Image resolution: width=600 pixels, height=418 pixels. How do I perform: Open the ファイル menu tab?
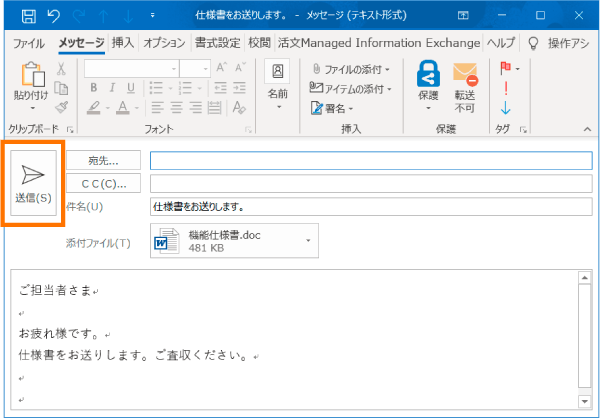tap(29, 43)
